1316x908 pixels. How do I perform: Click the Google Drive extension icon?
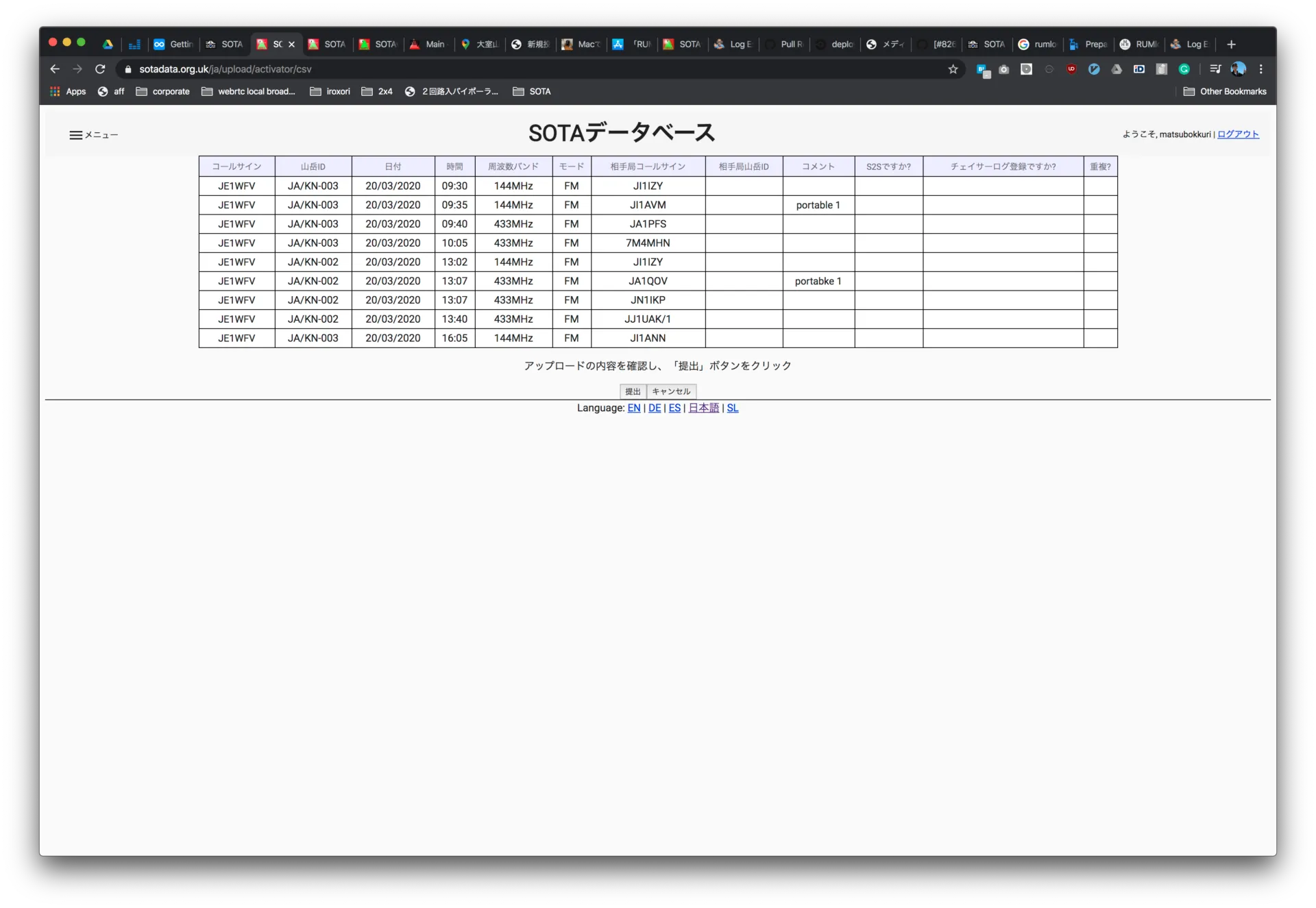(x=1117, y=69)
